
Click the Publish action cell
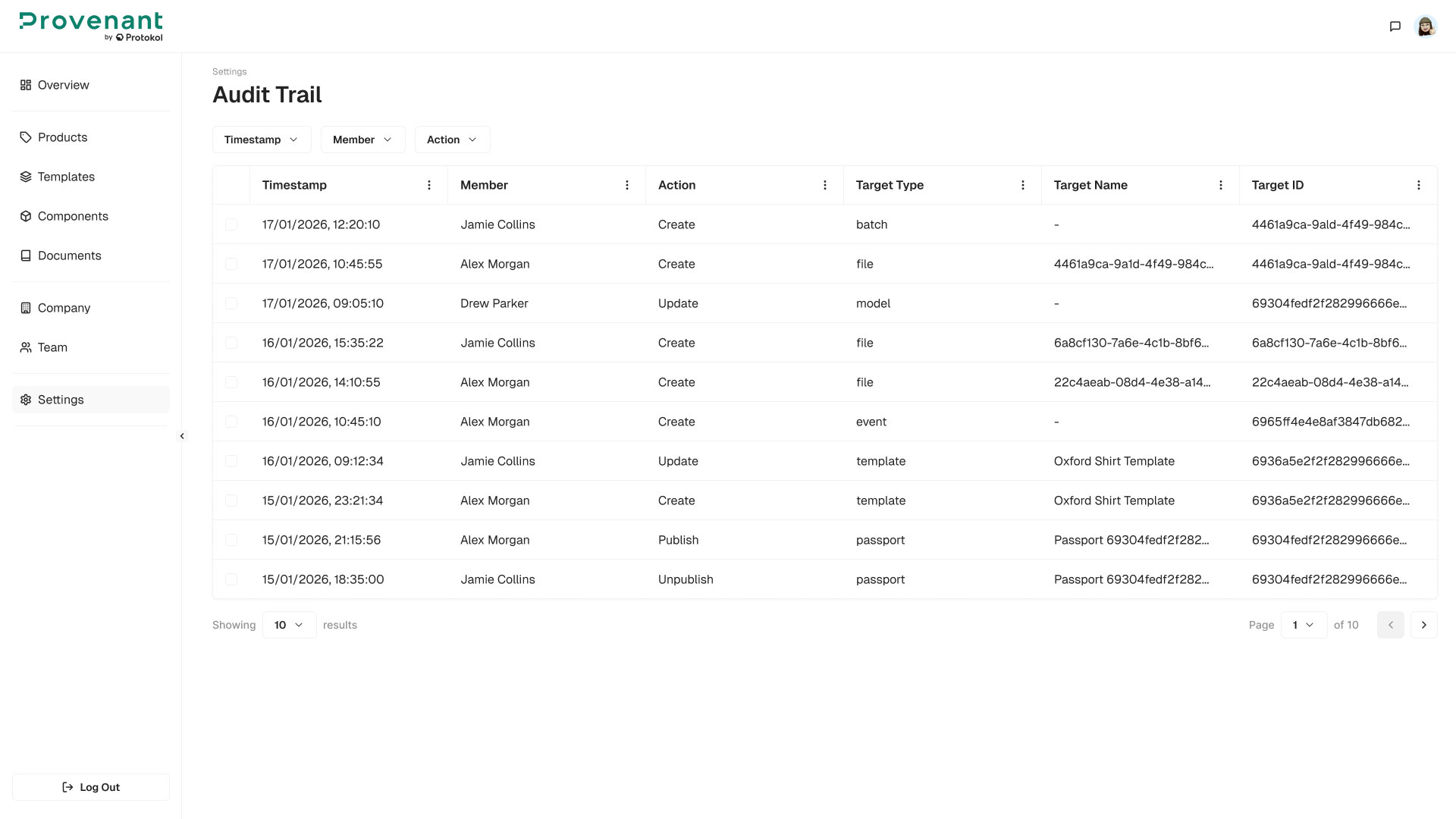click(678, 540)
